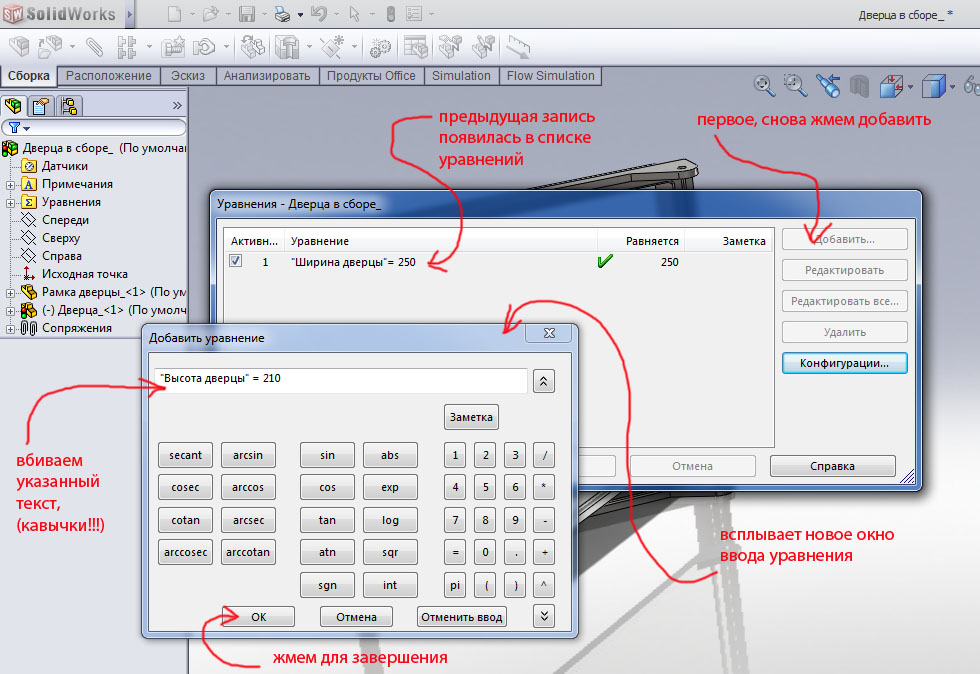Open the FeatureManager design tree tab
980x674 pixels.
pyautogui.click(x=15, y=106)
